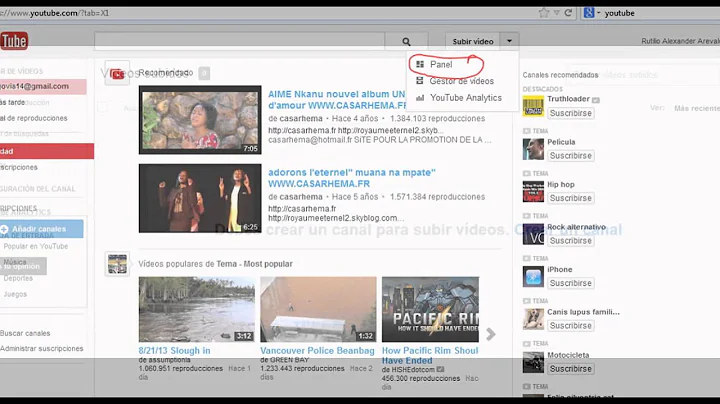Click Película channel avatar
Screen dimensions: 720x404
(533, 149)
